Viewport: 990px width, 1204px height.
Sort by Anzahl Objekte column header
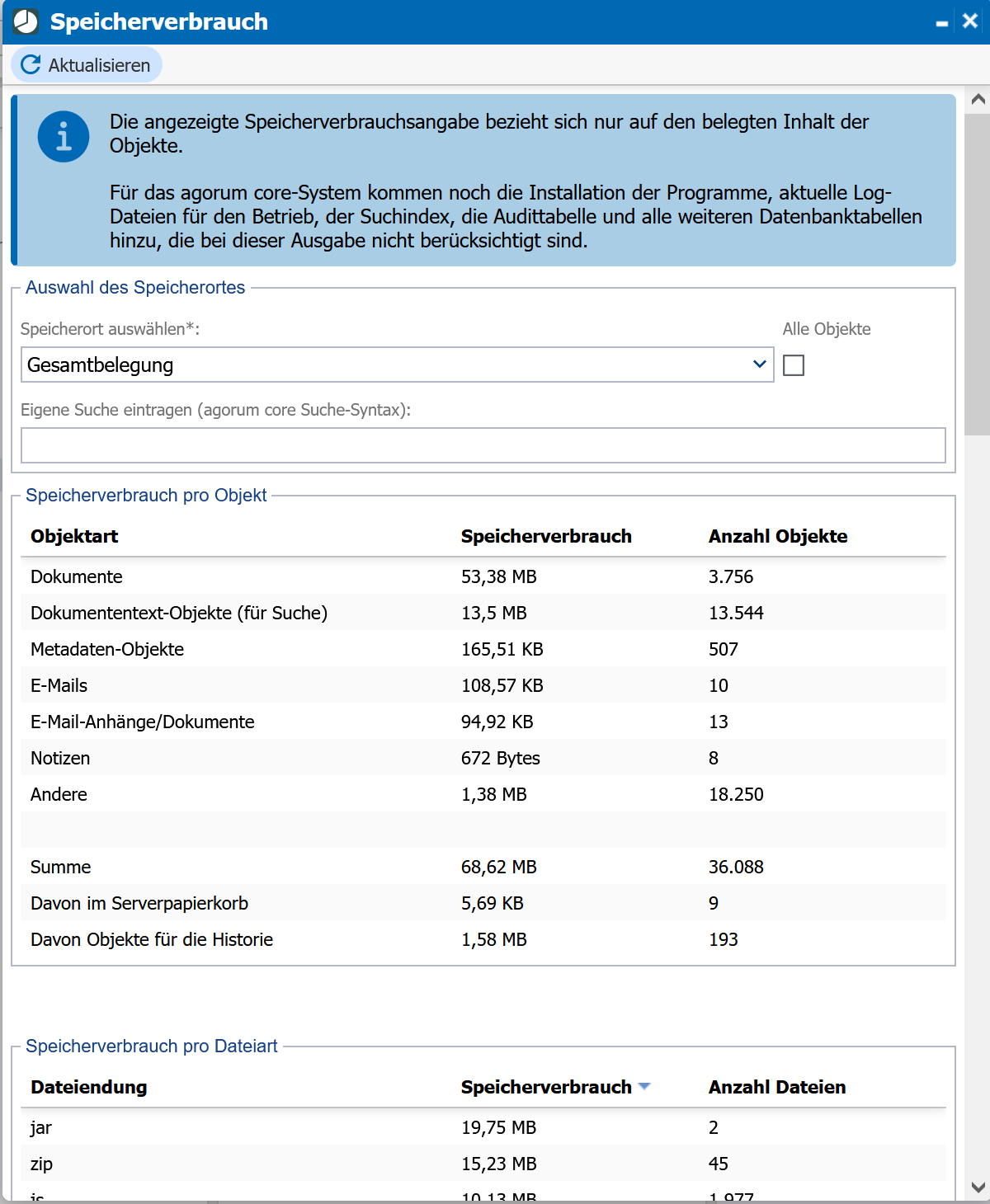point(778,536)
